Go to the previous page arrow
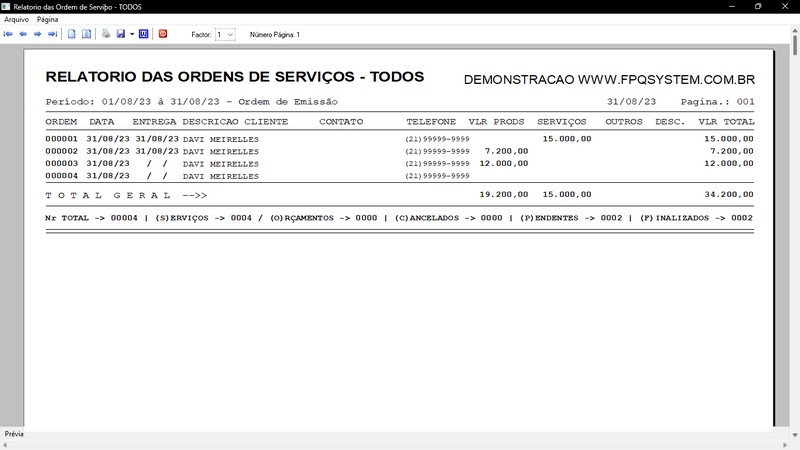The image size is (800, 450). (23, 34)
